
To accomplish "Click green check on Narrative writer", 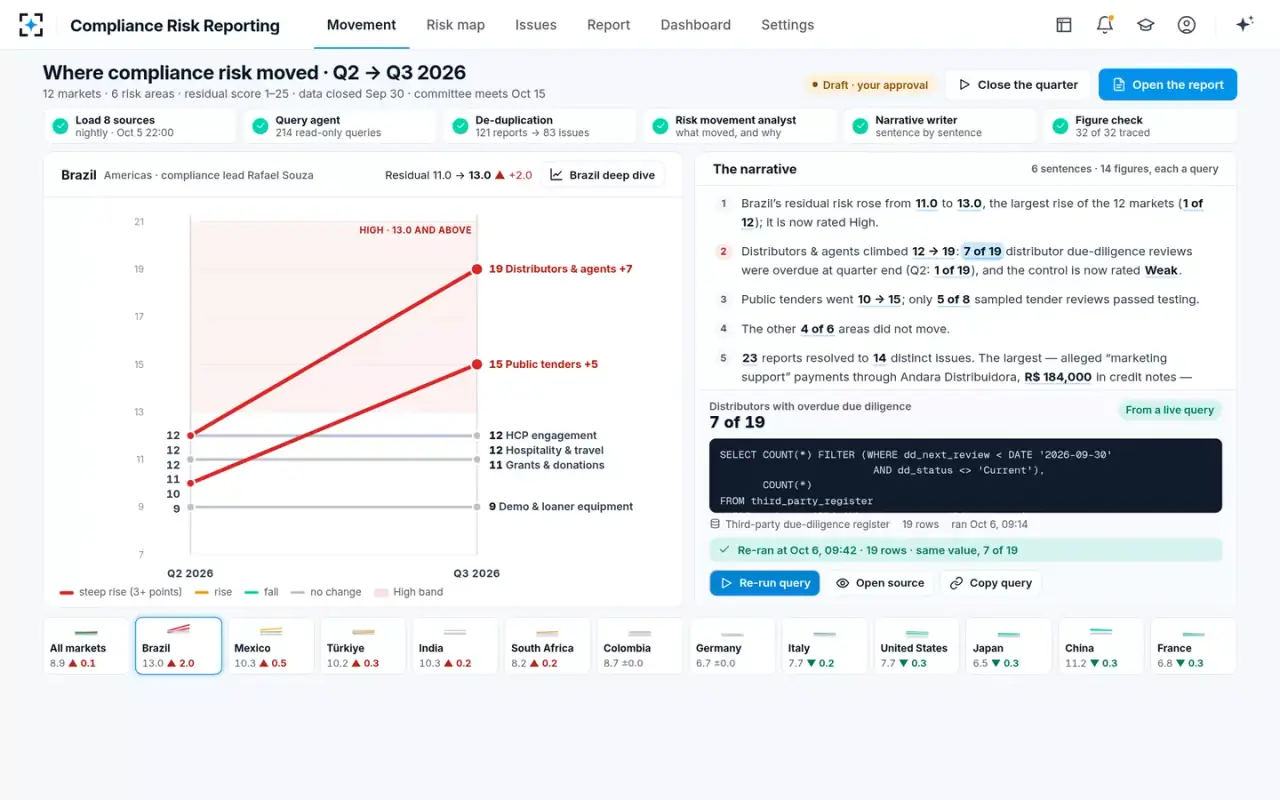I will (x=860, y=126).
